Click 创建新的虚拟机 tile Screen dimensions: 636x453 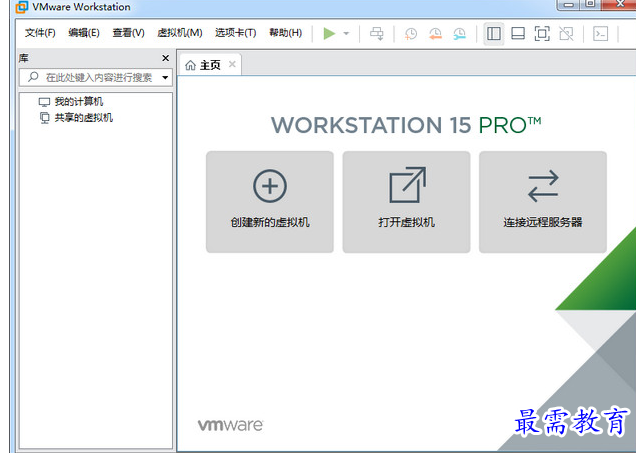tap(270, 202)
